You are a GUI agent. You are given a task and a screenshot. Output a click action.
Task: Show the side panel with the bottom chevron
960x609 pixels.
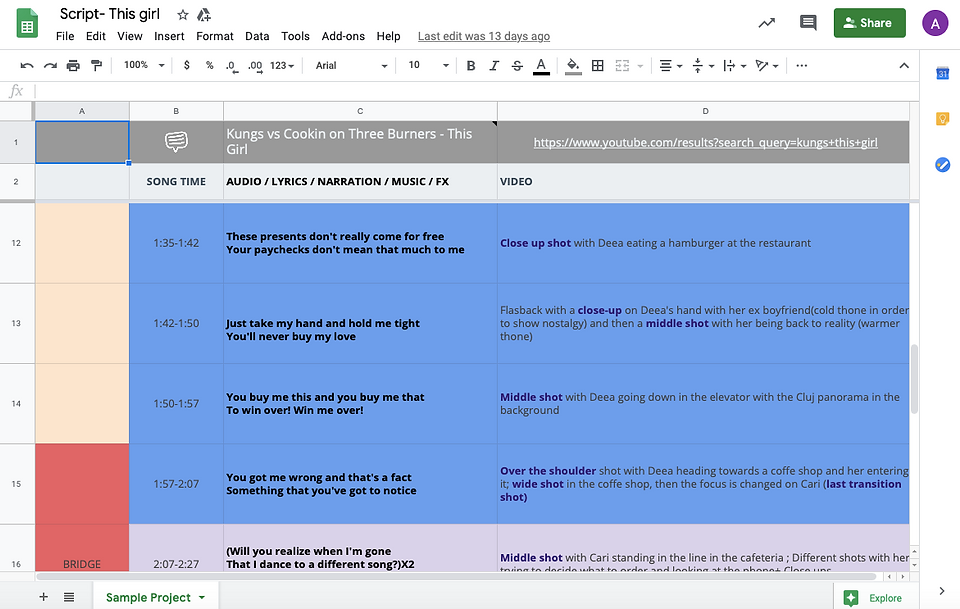(942, 591)
